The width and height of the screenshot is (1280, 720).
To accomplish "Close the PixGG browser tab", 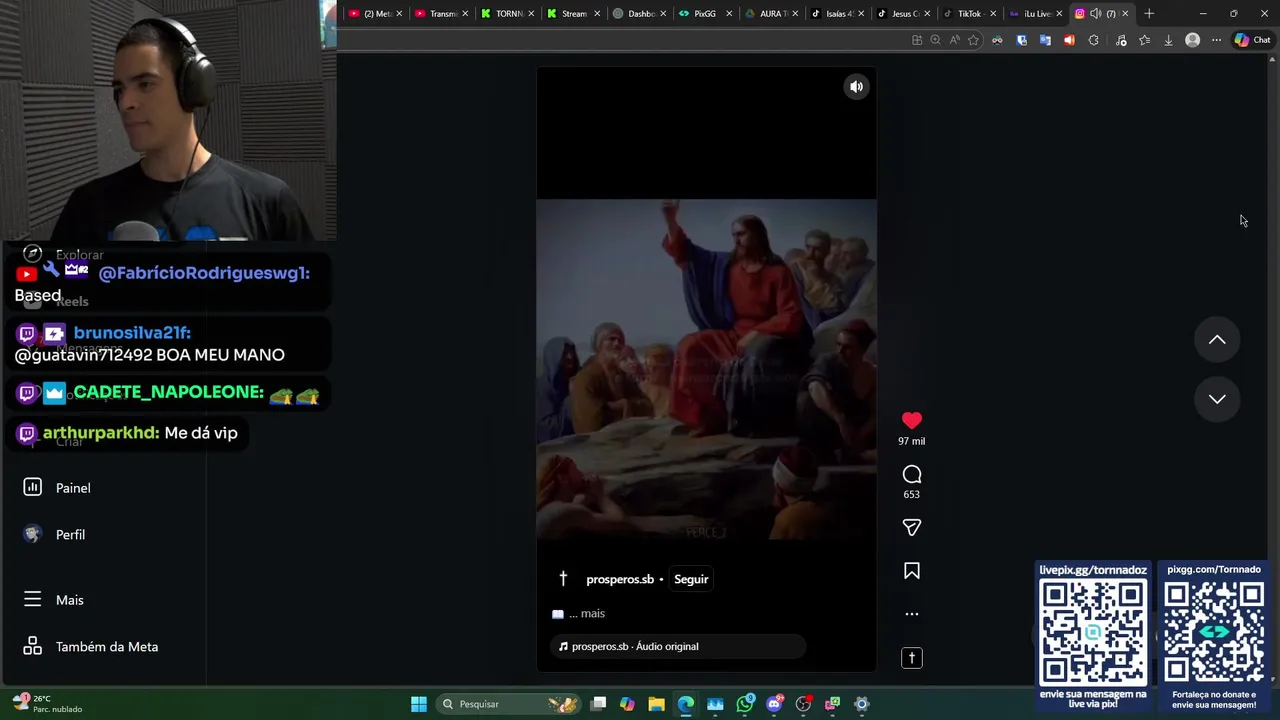I will point(729,13).
